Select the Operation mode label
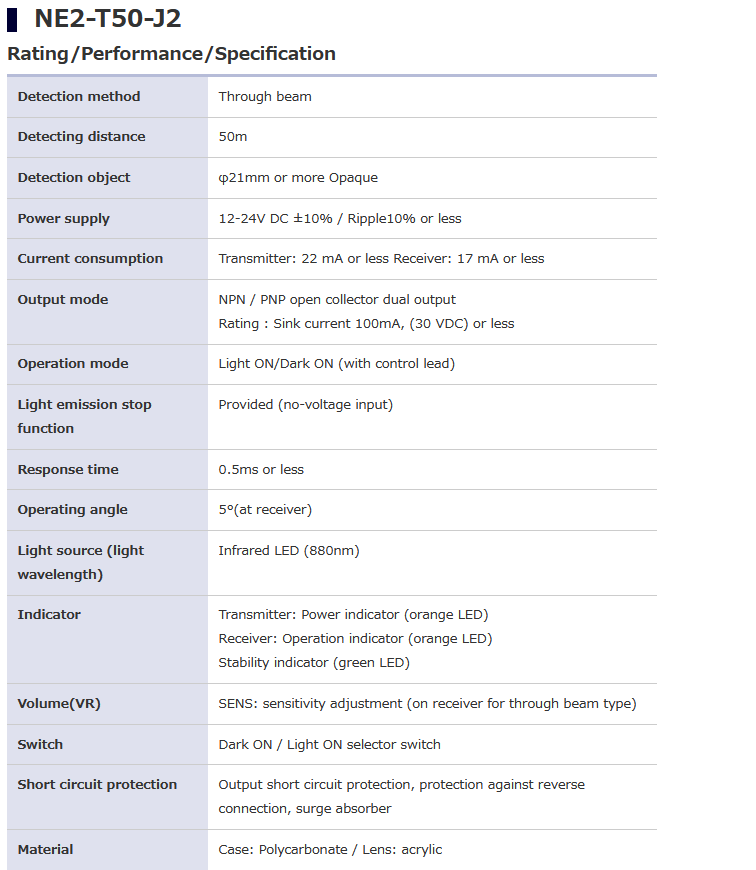The height and width of the screenshot is (870, 756). [x=73, y=364]
